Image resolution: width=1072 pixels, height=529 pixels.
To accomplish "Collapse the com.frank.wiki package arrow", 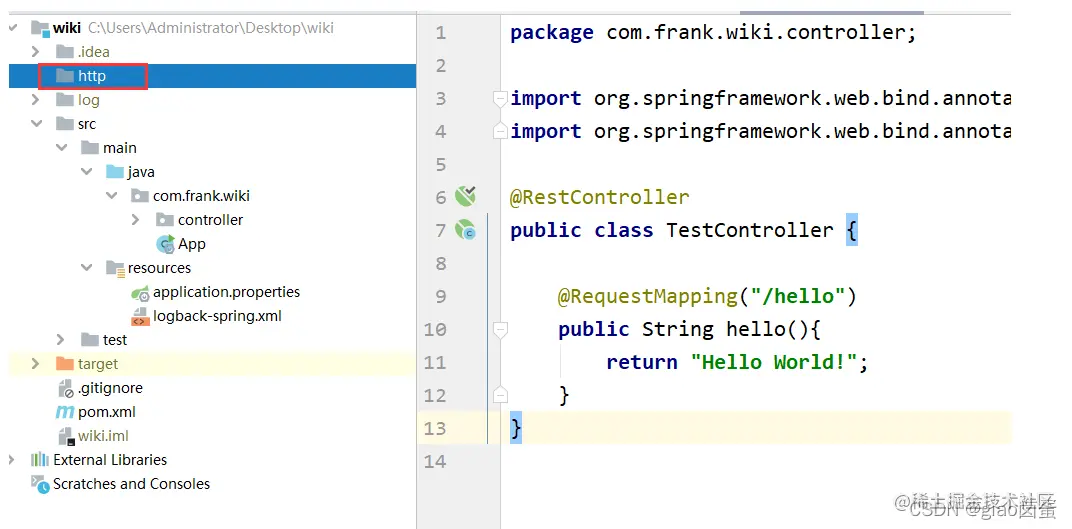I will click(111, 195).
